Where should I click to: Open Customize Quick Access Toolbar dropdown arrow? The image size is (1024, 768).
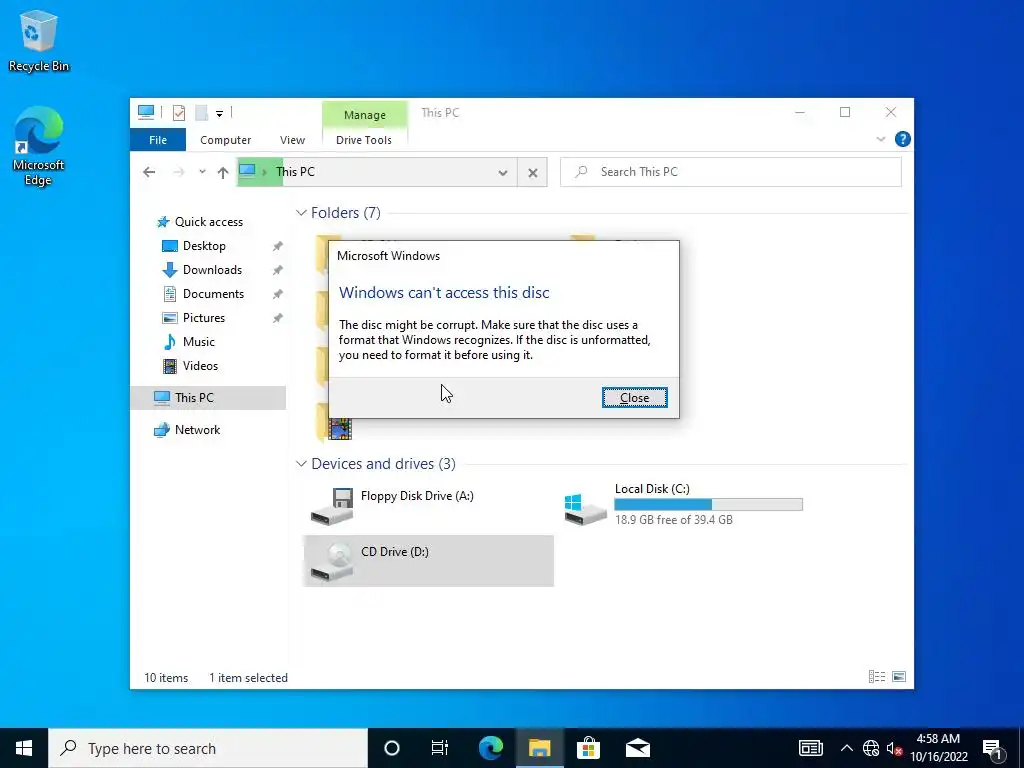[x=219, y=114]
